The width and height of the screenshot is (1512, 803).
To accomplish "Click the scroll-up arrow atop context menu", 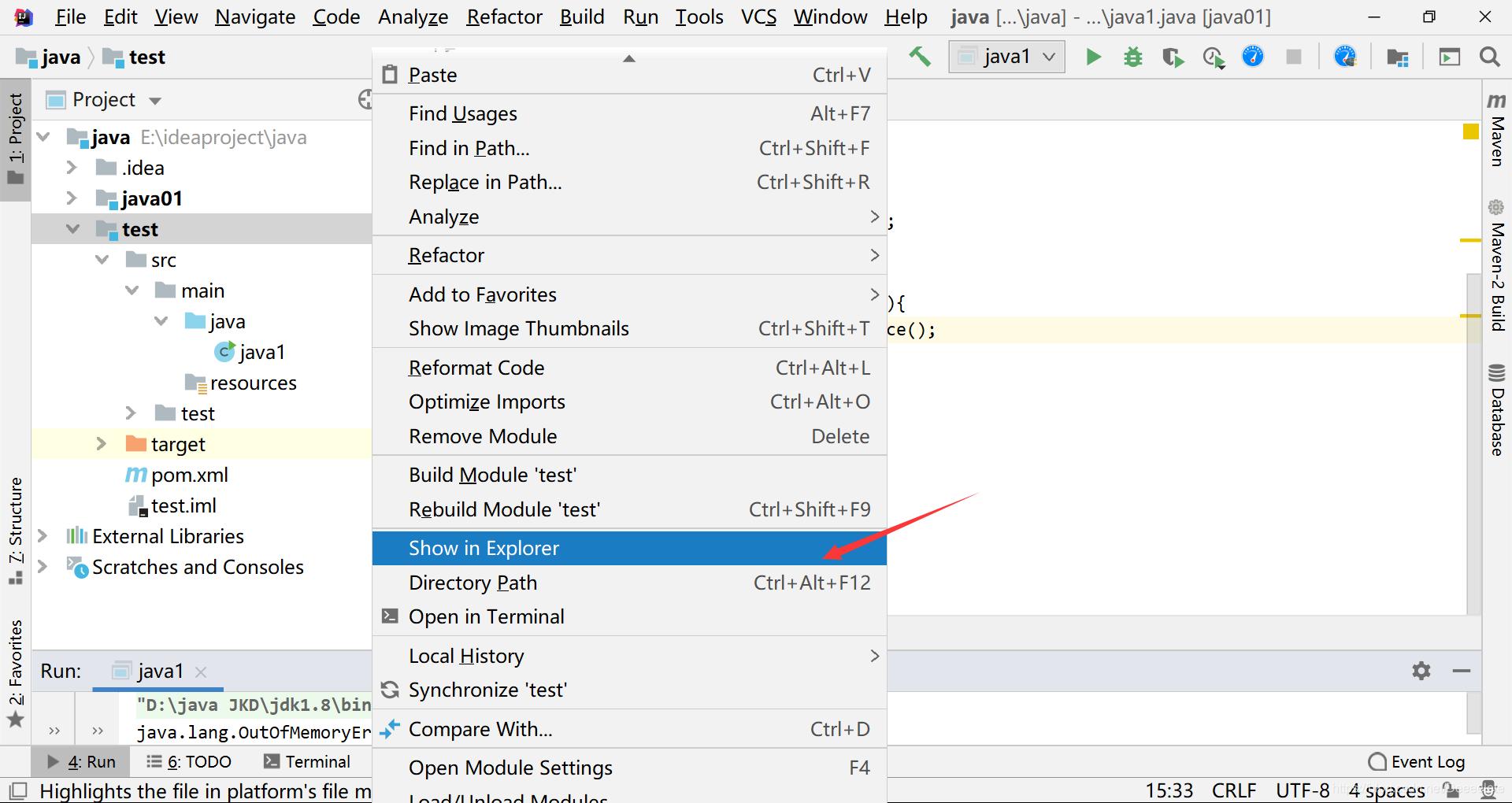I will click(x=628, y=58).
